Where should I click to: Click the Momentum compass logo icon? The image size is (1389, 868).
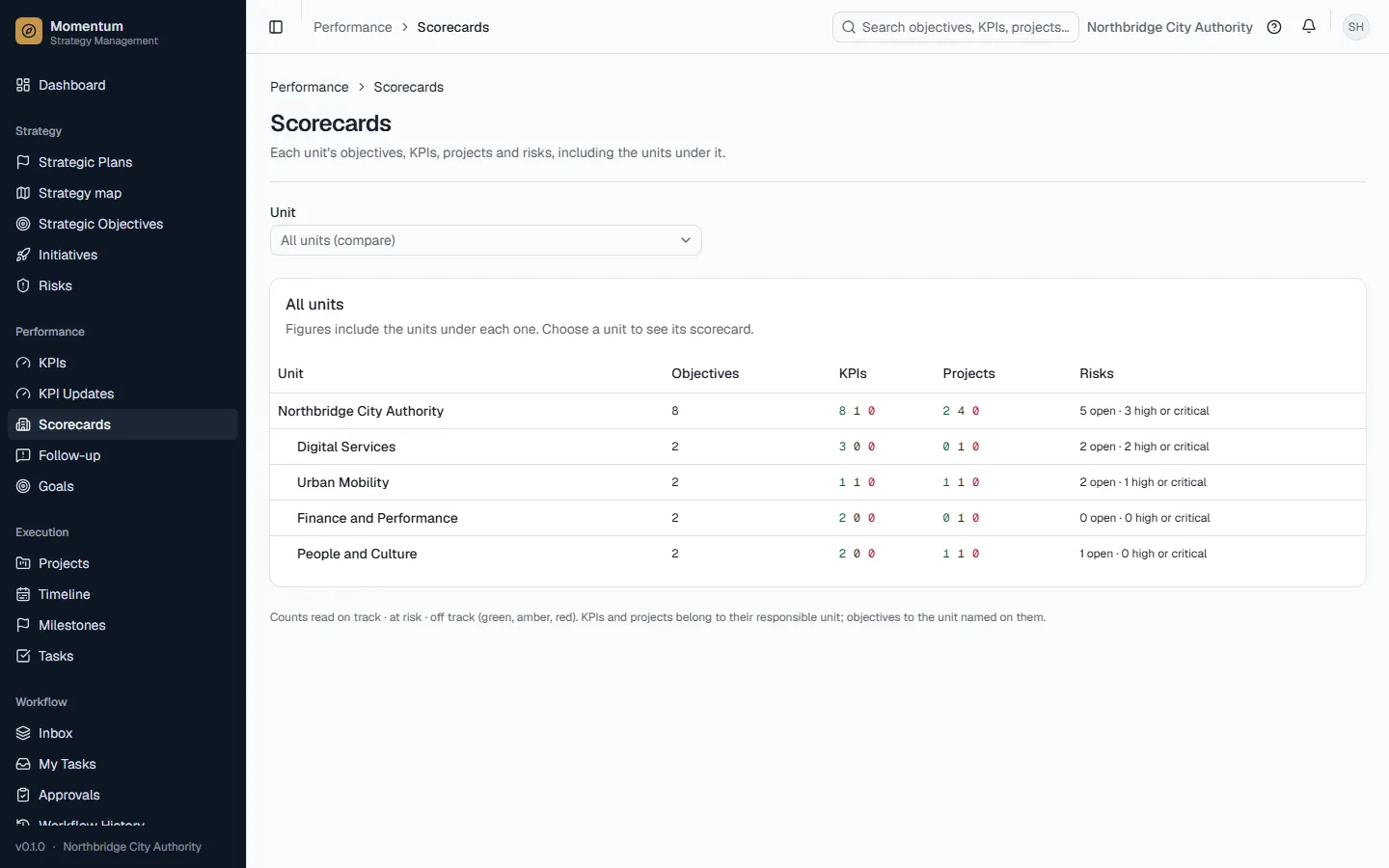pyautogui.click(x=29, y=32)
